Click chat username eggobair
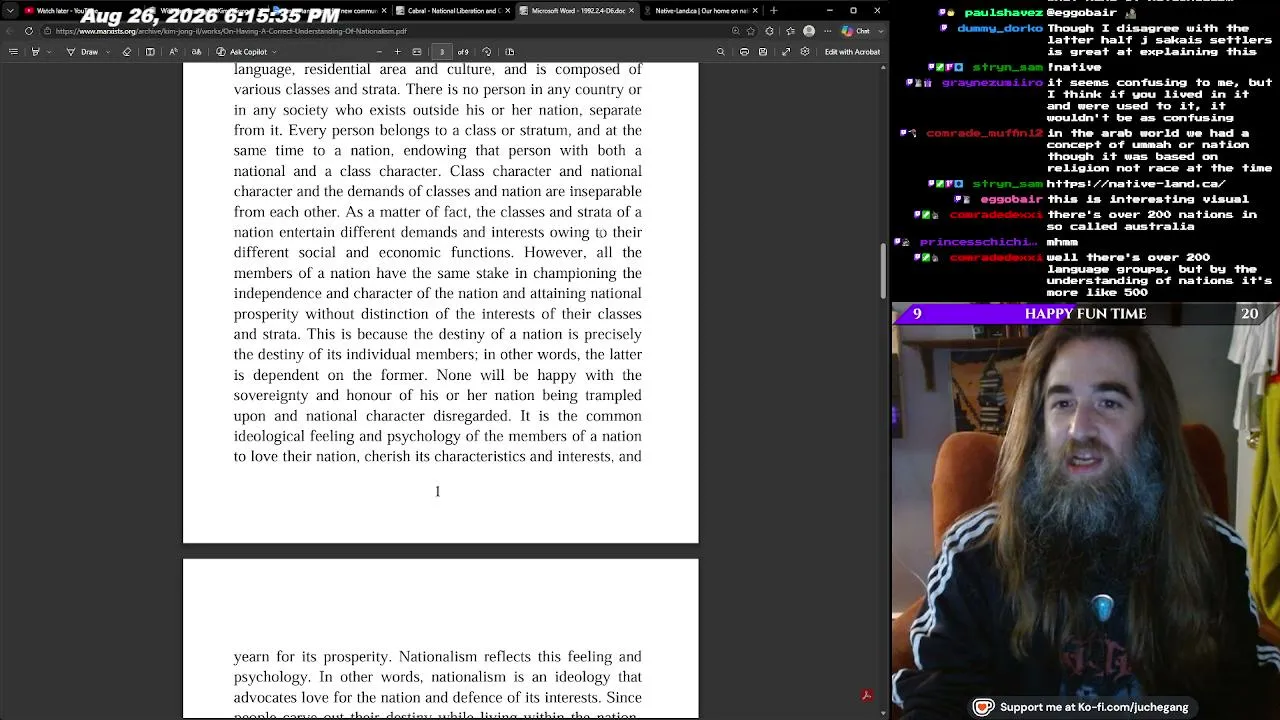Image resolution: width=1280 pixels, height=720 pixels. pos(1011,199)
